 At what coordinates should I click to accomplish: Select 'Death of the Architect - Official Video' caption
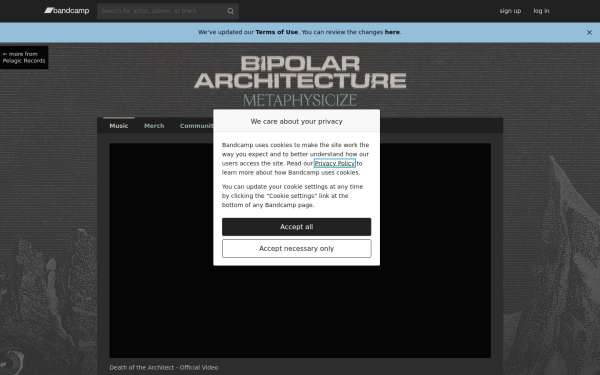tap(164, 367)
